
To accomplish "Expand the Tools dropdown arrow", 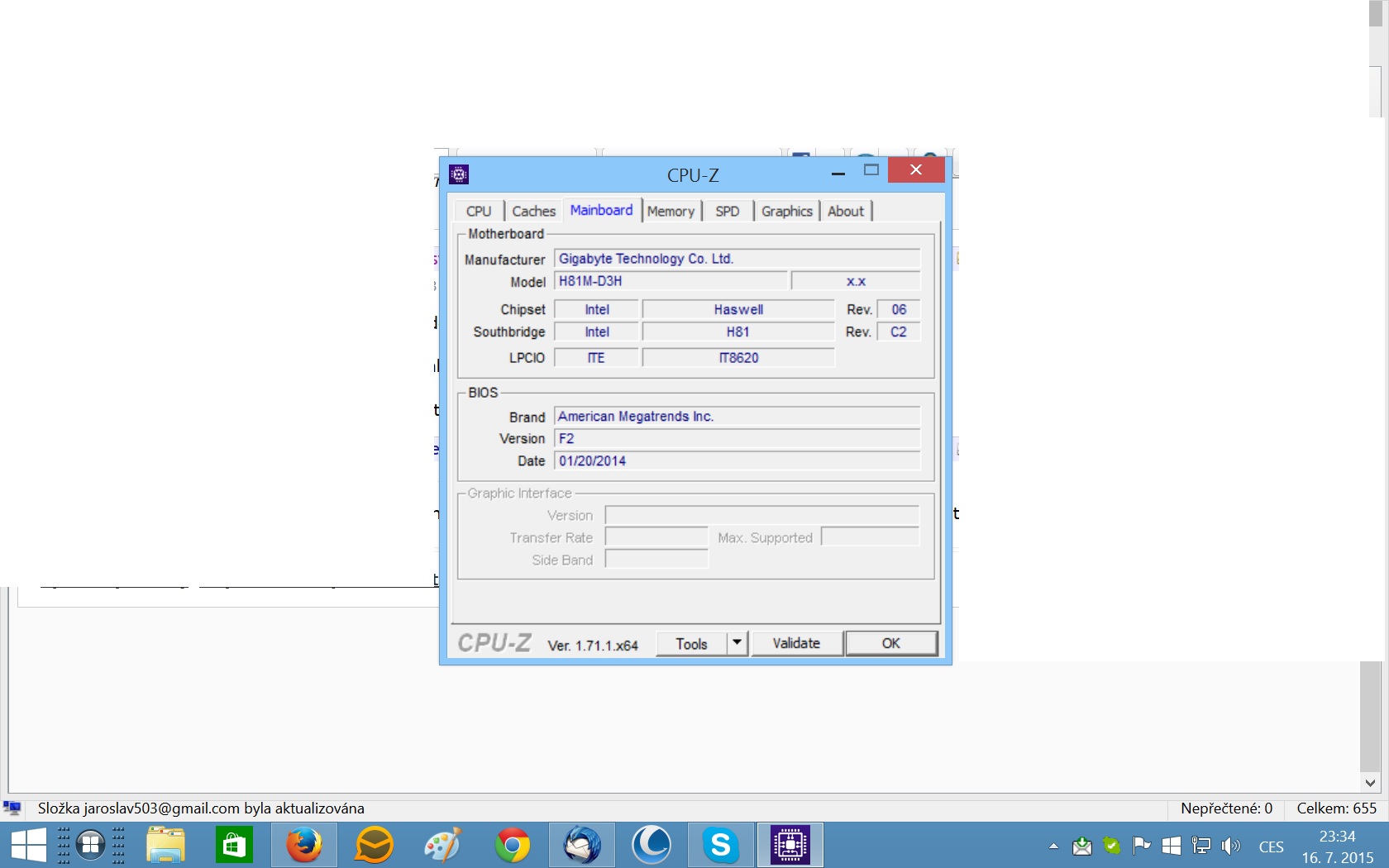I will [x=737, y=644].
